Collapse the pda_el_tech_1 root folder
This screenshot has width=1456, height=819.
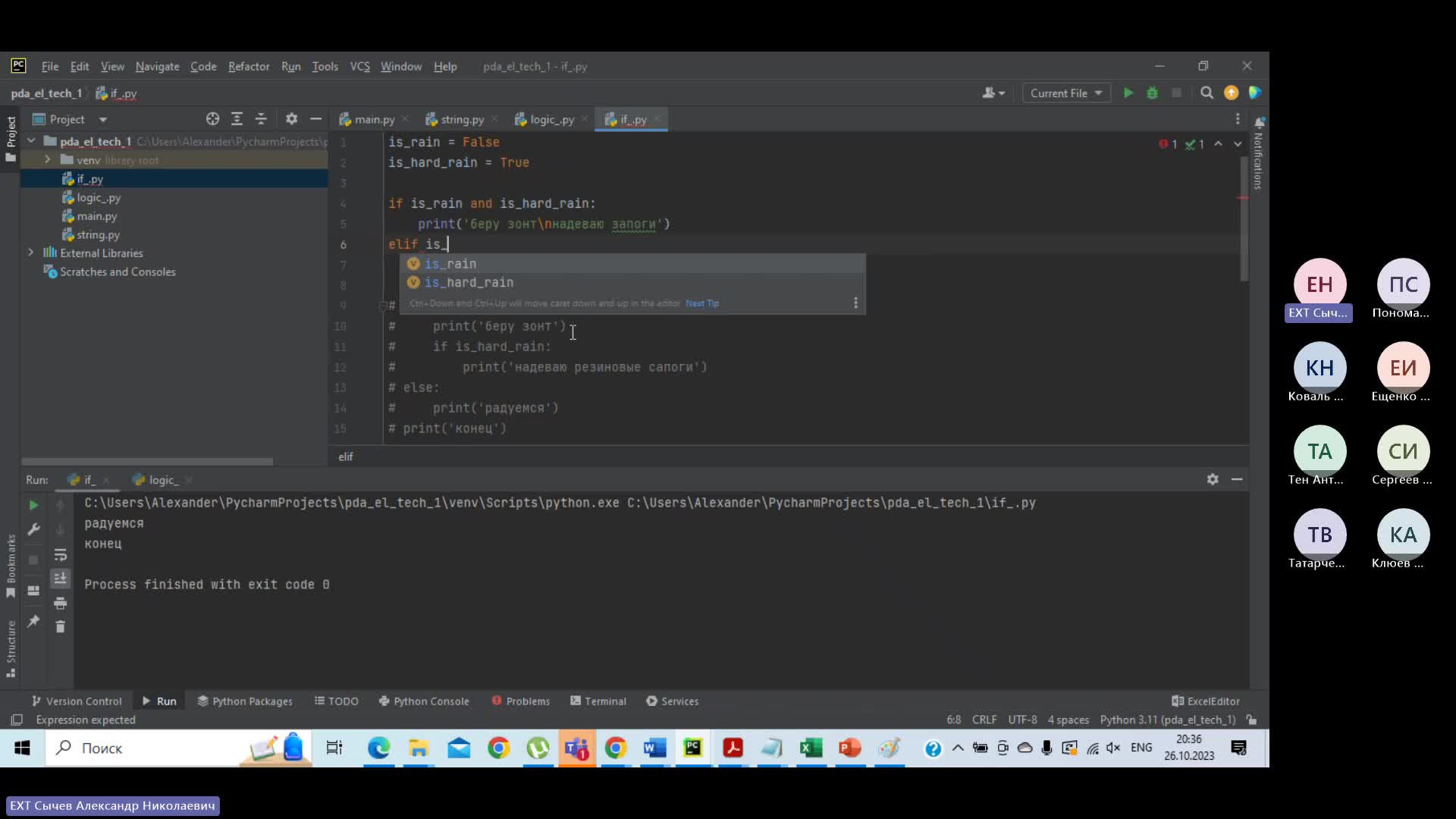pyautogui.click(x=31, y=141)
